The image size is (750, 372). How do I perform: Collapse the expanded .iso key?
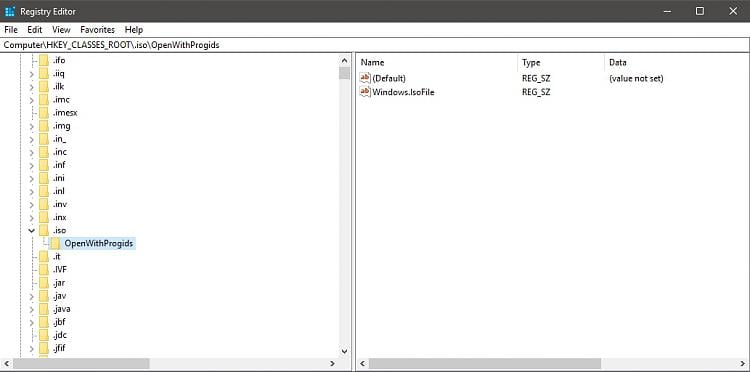tap(32, 231)
